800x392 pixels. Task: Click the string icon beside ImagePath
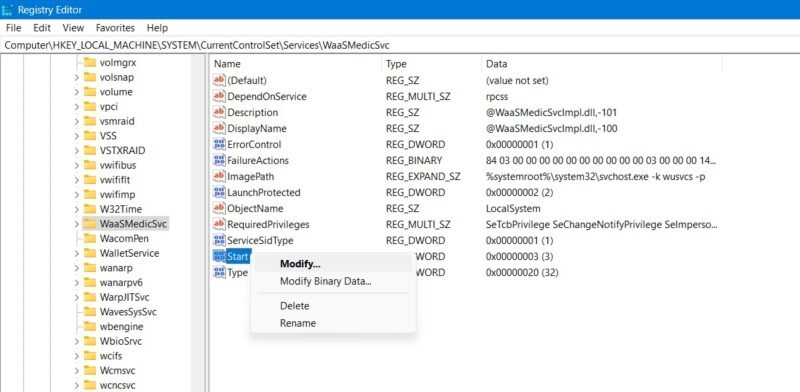[x=219, y=176]
